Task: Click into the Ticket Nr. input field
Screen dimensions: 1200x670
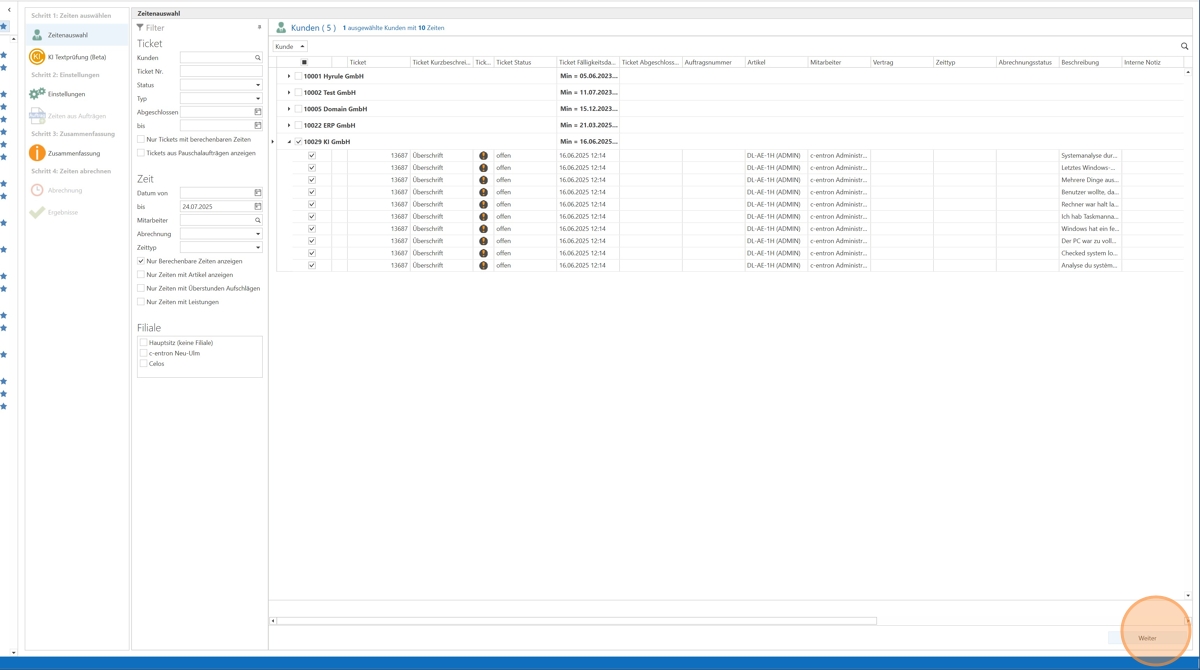Action: tap(220, 72)
